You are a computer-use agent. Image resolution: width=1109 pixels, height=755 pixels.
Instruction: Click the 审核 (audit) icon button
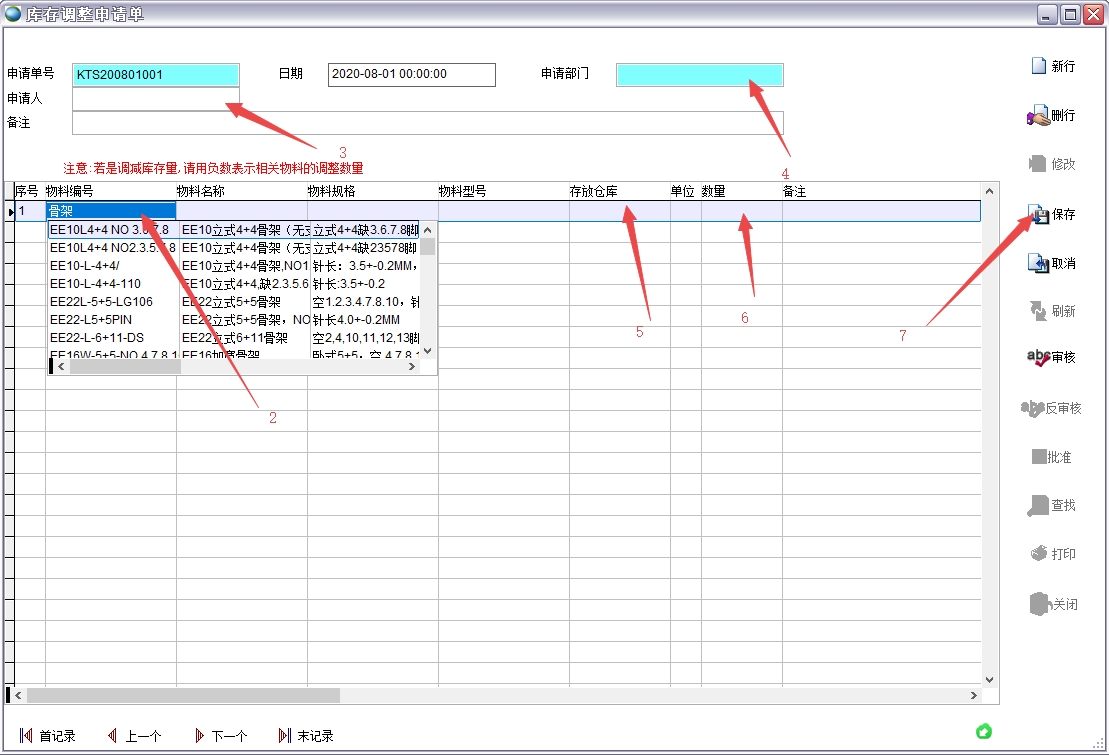[x=1039, y=357]
